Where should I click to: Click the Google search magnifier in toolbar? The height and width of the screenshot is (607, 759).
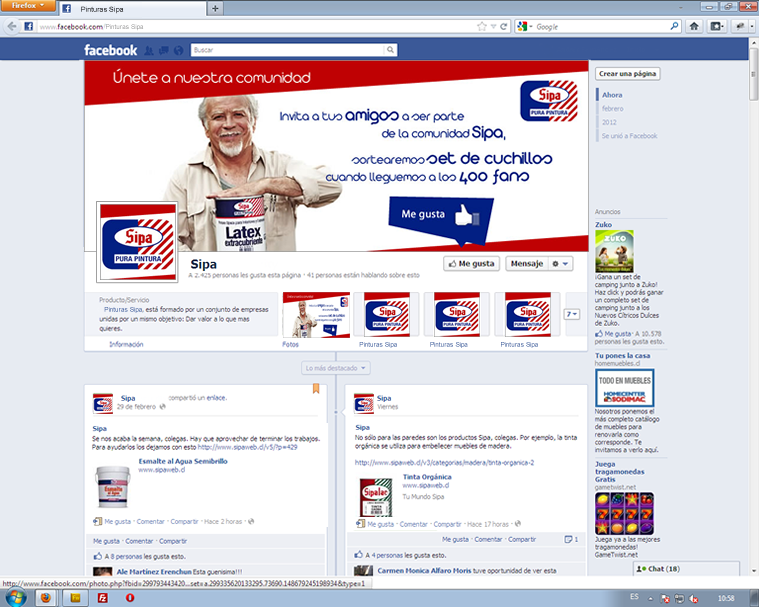click(x=674, y=26)
